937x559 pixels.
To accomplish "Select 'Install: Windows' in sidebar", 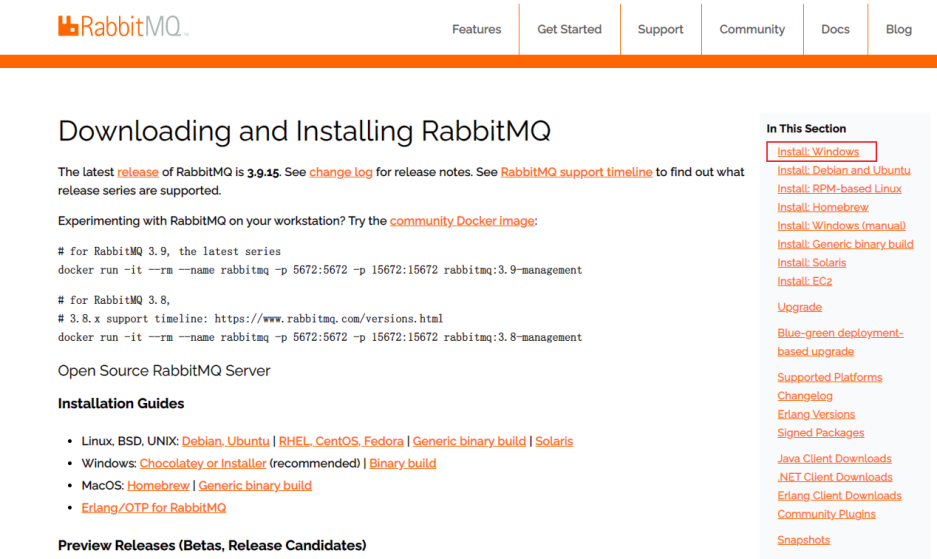I will 817,152.
